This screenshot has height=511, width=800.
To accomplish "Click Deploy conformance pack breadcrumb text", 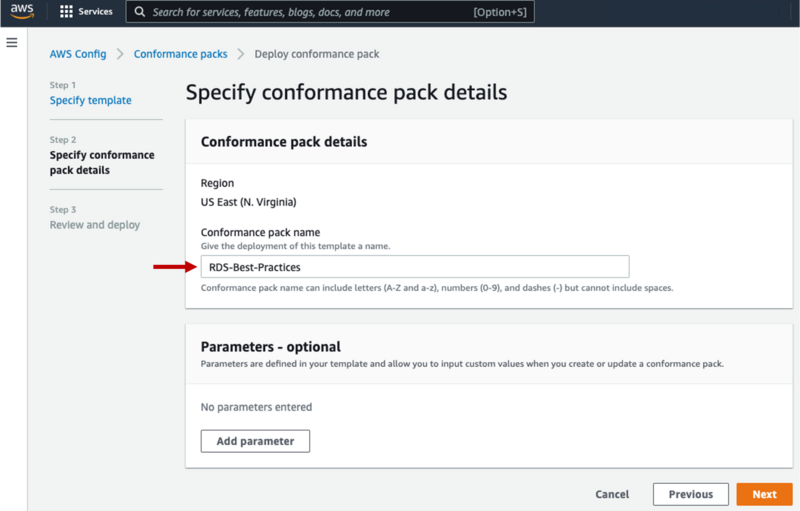I will coord(317,54).
